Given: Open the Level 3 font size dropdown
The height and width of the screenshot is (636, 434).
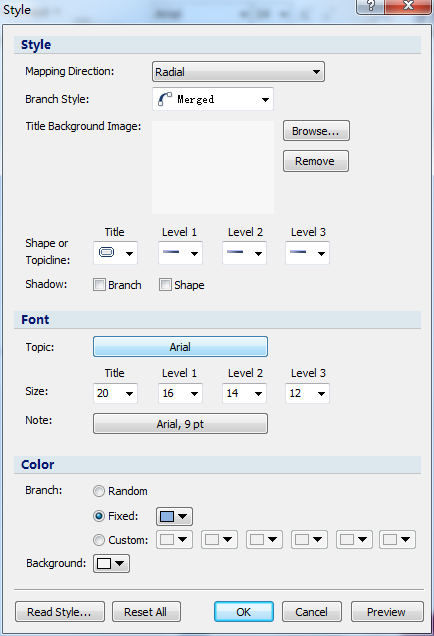Looking at the screenshot, I should tap(307, 393).
